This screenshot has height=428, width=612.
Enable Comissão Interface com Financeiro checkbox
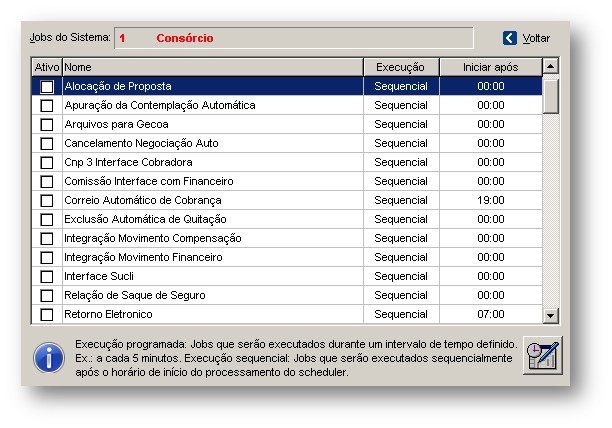[47, 181]
